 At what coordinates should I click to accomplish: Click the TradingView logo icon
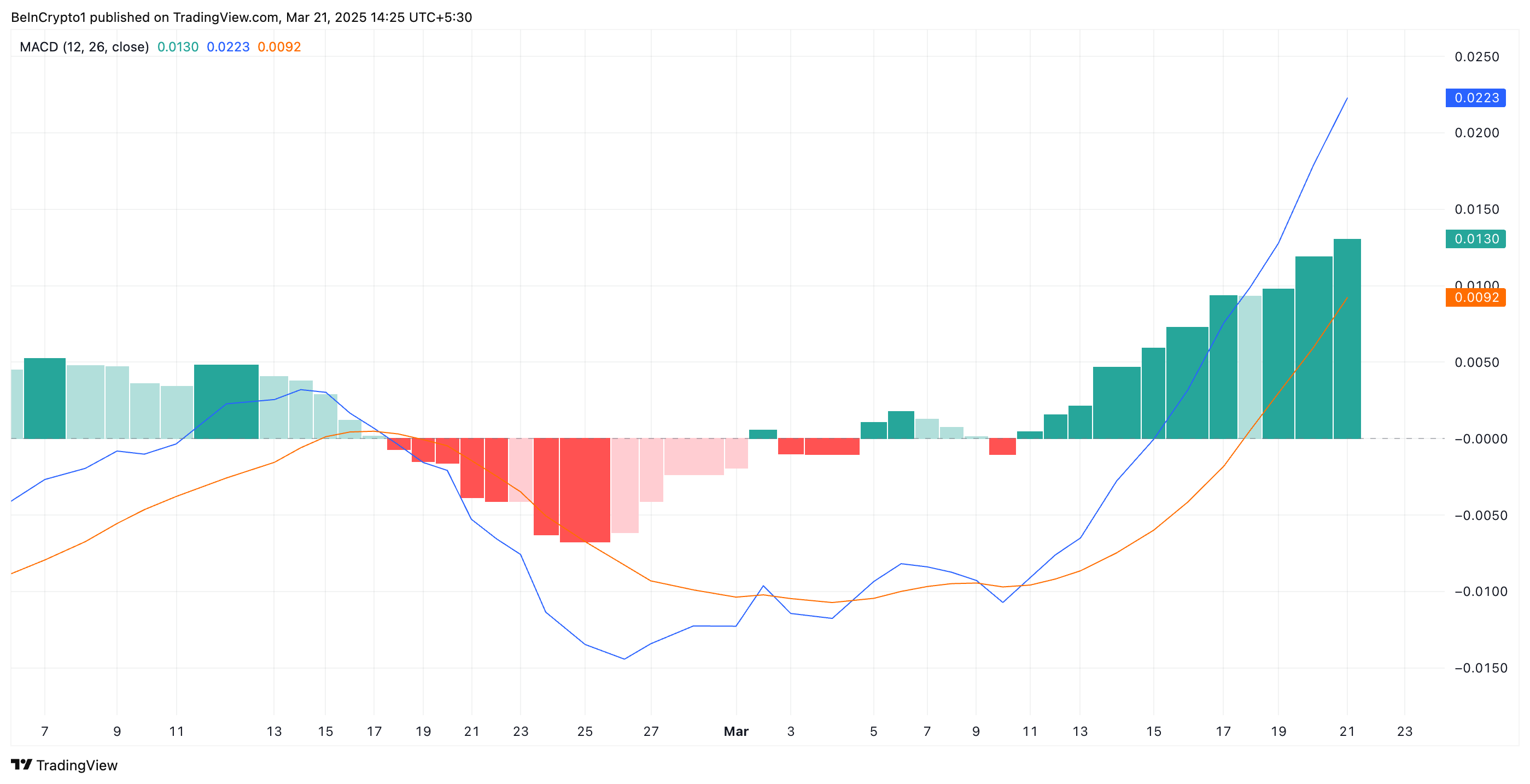[21, 764]
